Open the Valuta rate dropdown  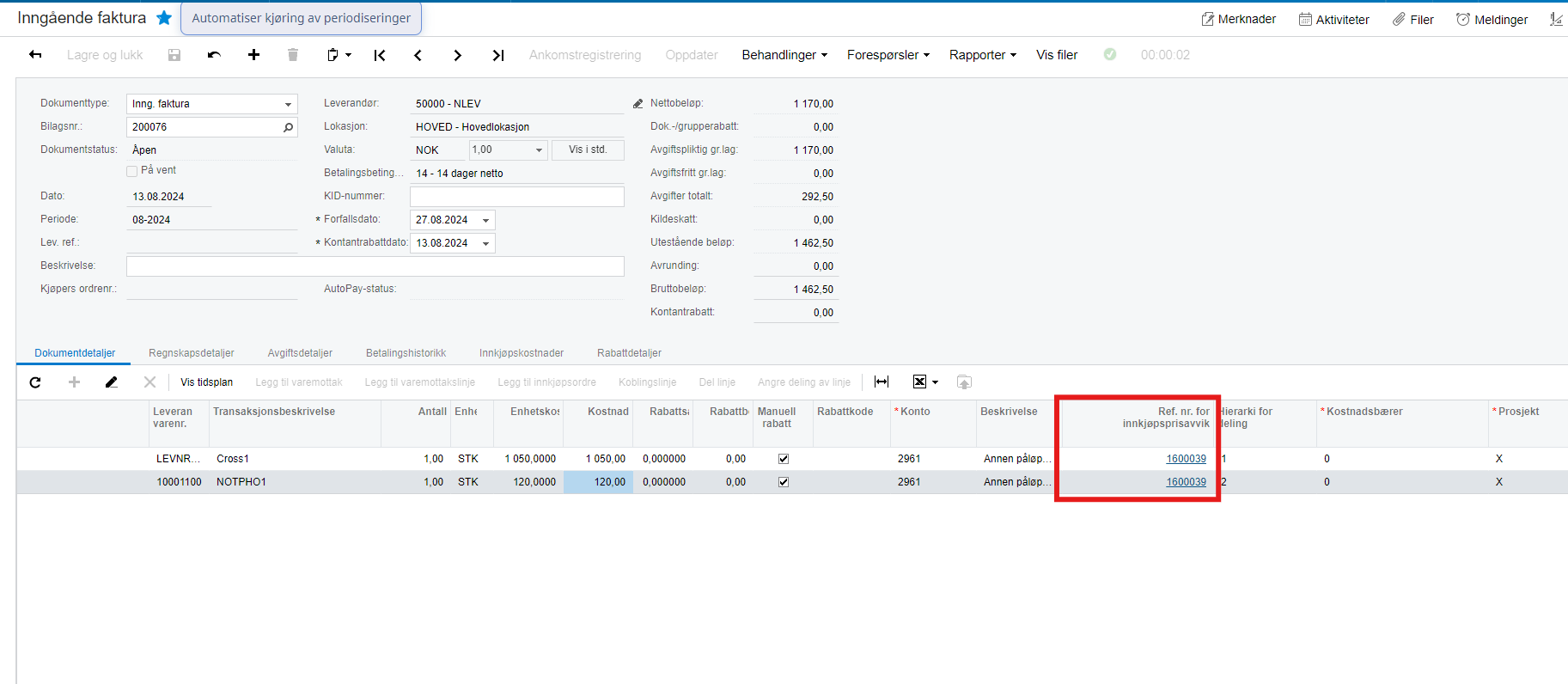[x=540, y=150]
